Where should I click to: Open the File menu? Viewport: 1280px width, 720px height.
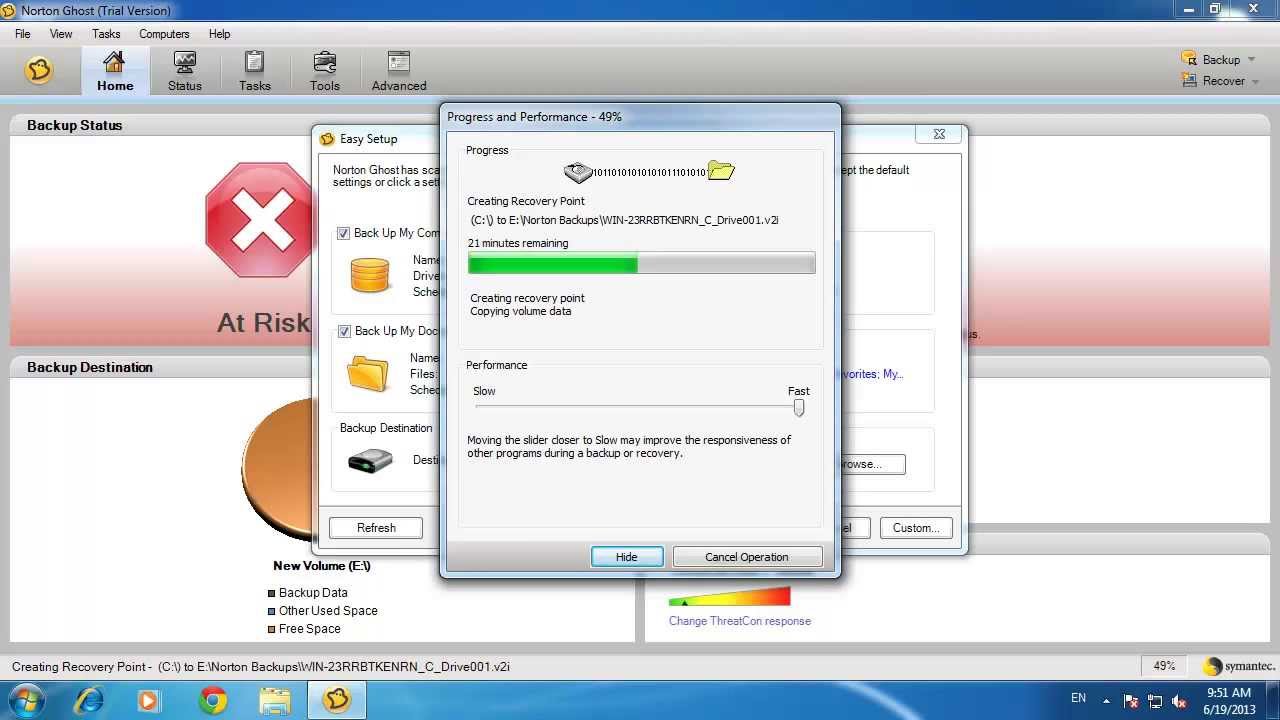[x=22, y=34]
